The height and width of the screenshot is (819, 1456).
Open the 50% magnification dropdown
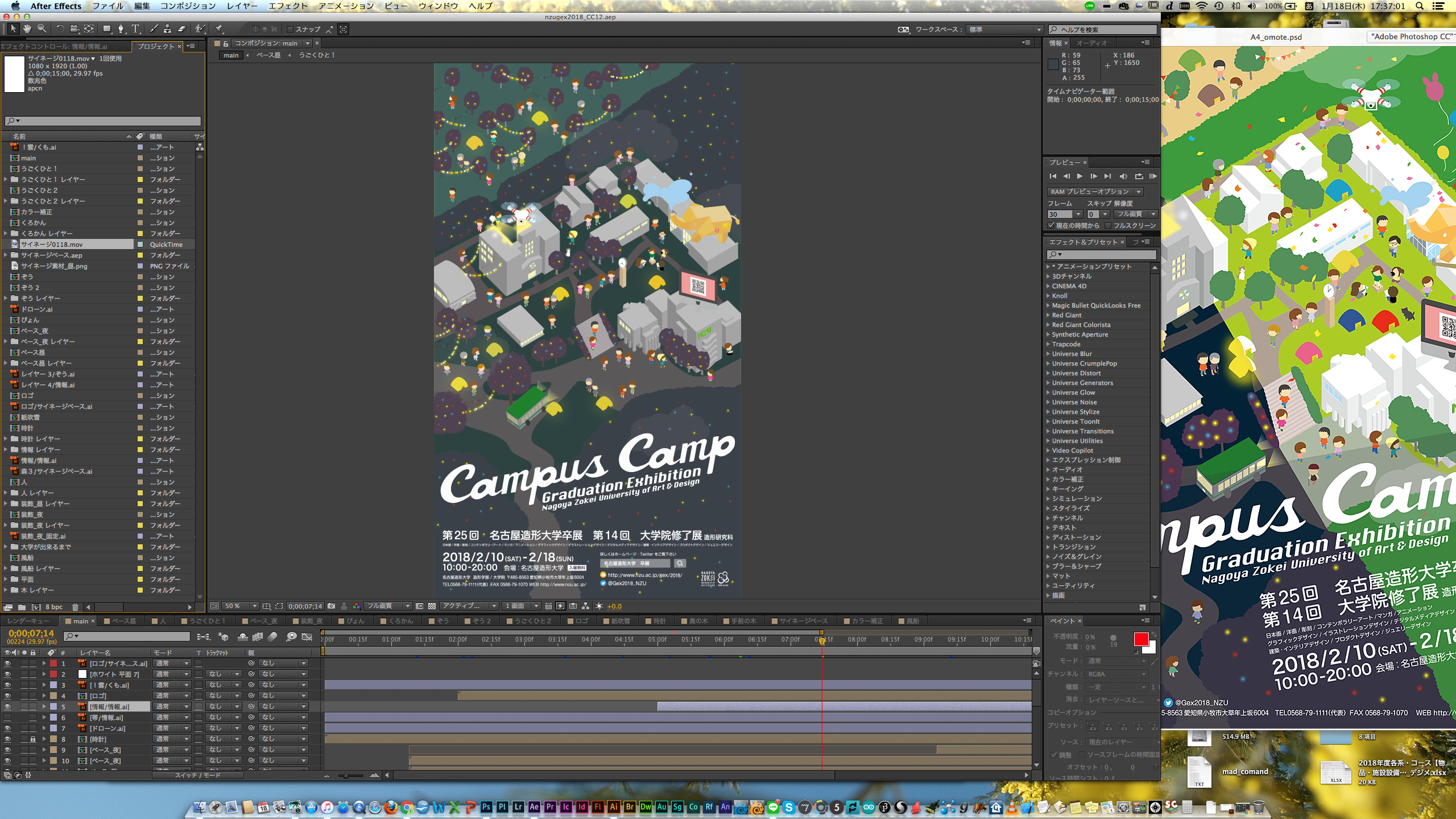pyautogui.click(x=241, y=606)
